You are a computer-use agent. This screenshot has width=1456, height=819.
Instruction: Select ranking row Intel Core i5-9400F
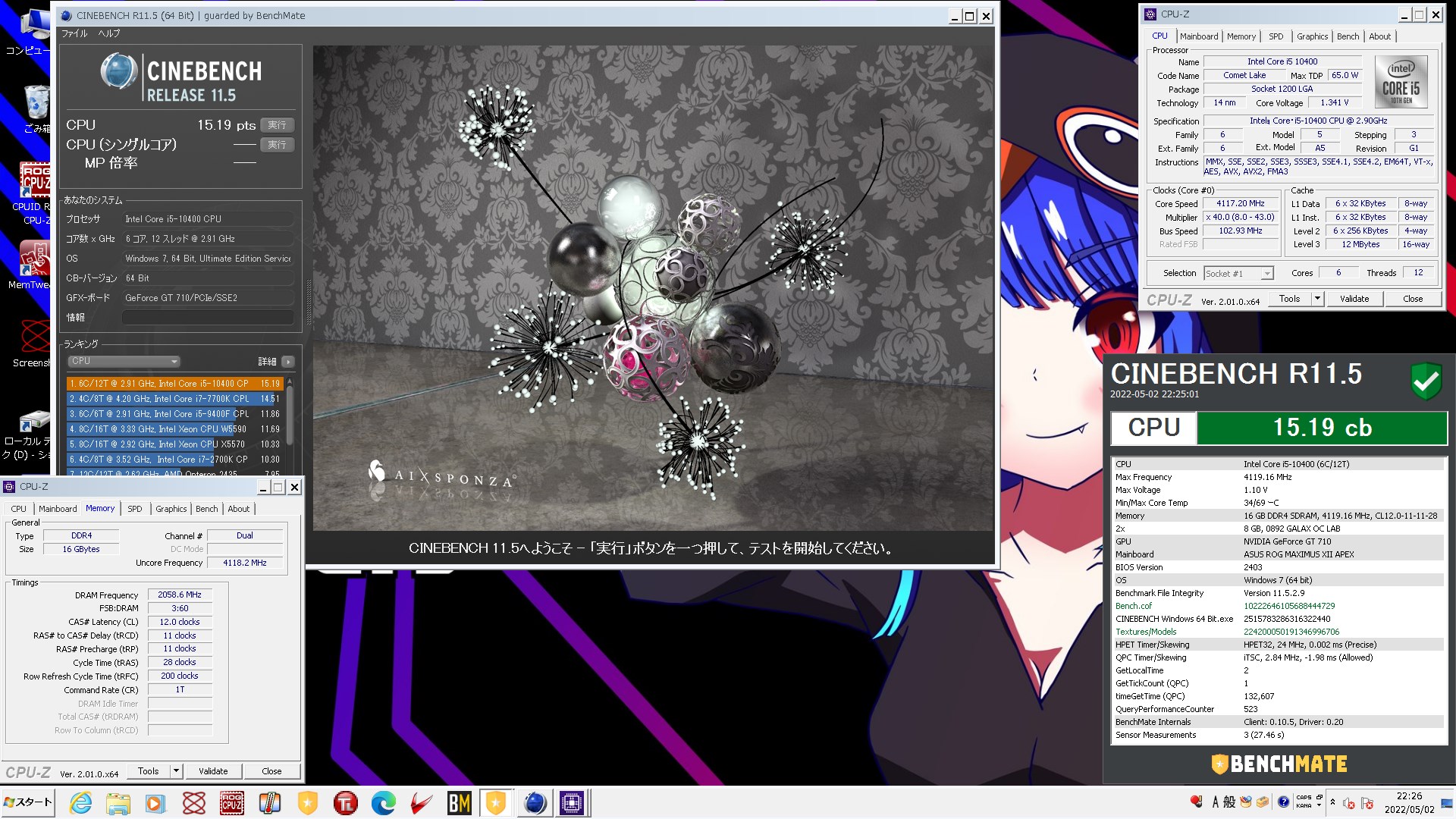[x=174, y=414]
